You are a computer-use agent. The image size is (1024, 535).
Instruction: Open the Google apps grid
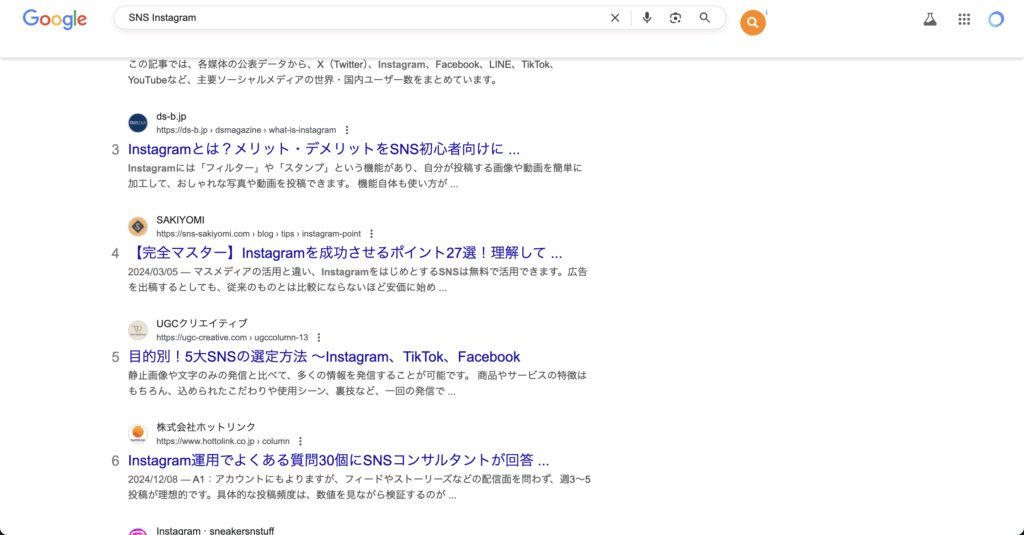[964, 20]
